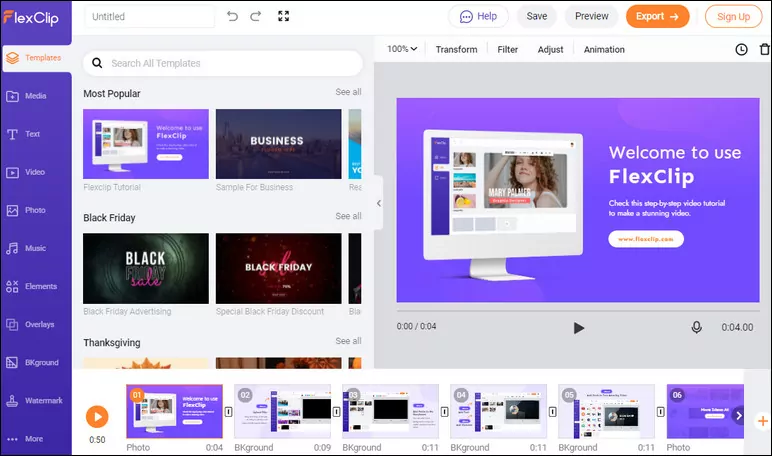Screen dimensions: 772x456
Task: Open the Animation menu
Action: coord(604,49)
